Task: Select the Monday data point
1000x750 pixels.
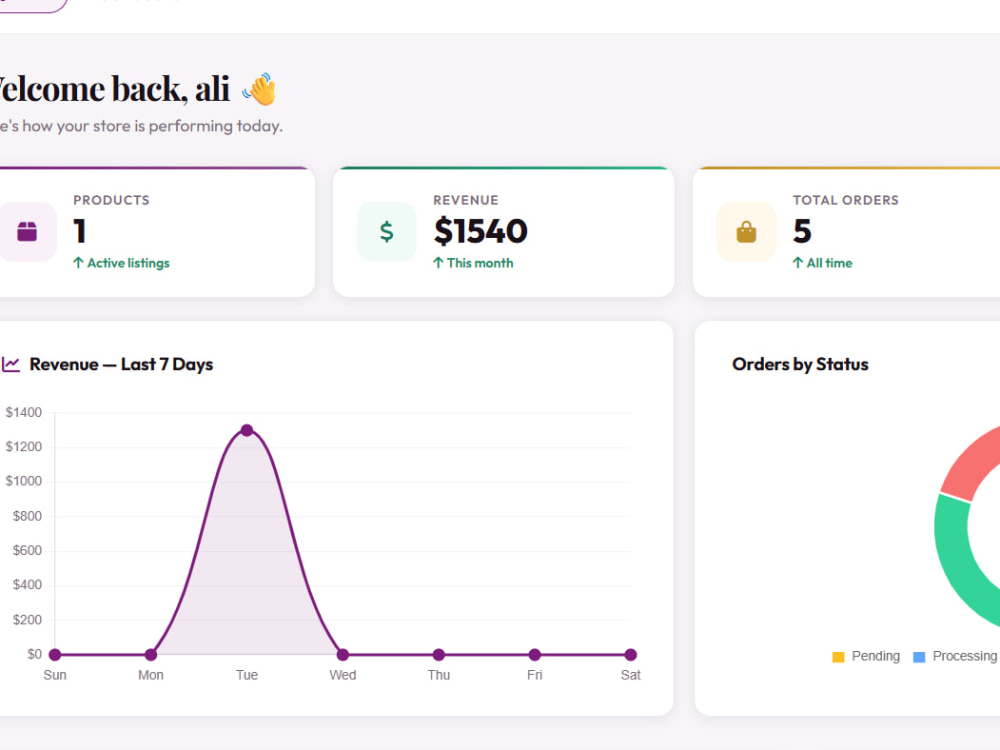Action: pyautogui.click(x=151, y=654)
